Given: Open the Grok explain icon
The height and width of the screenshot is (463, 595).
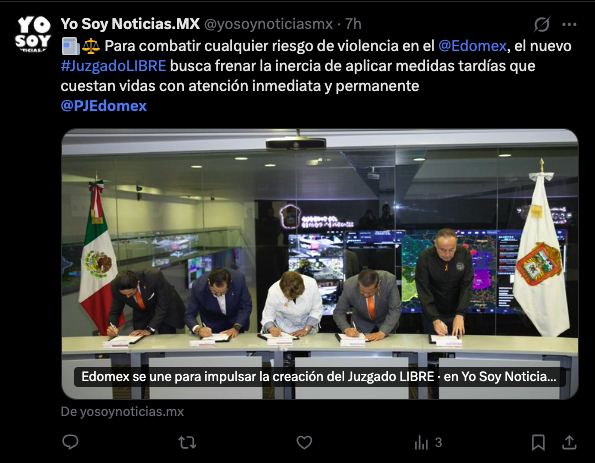Looking at the screenshot, I should [x=542, y=25].
